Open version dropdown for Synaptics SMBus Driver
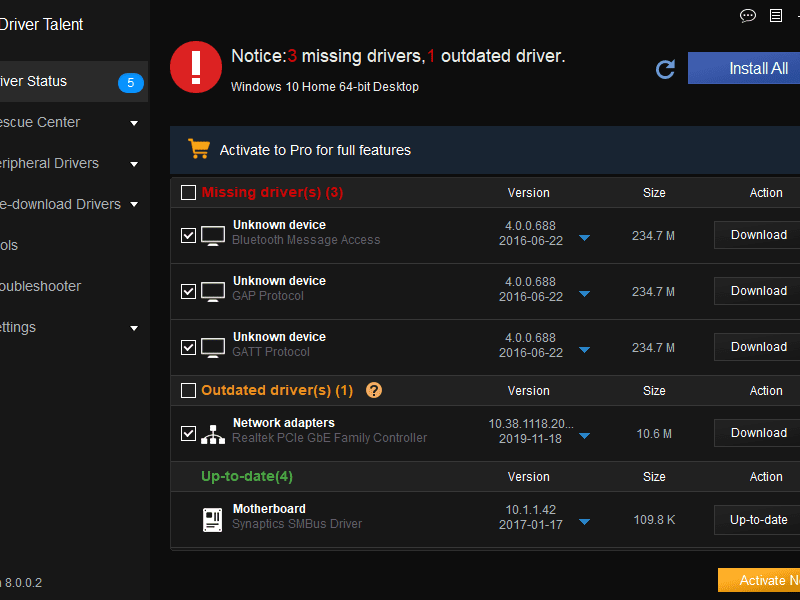Viewport: 800px width, 600px height. point(585,522)
